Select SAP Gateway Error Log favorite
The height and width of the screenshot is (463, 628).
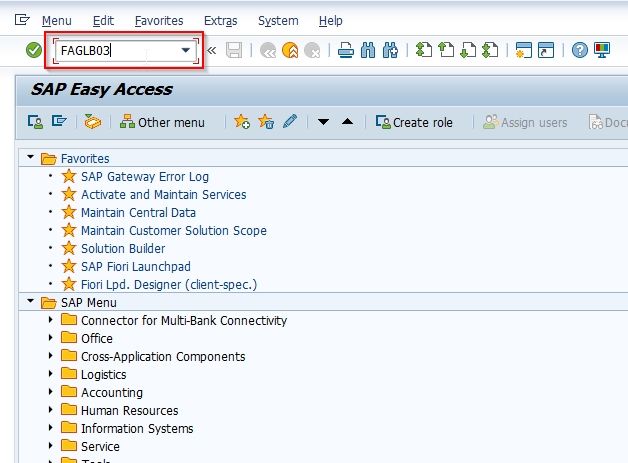pyautogui.click(x=145, y=177)
